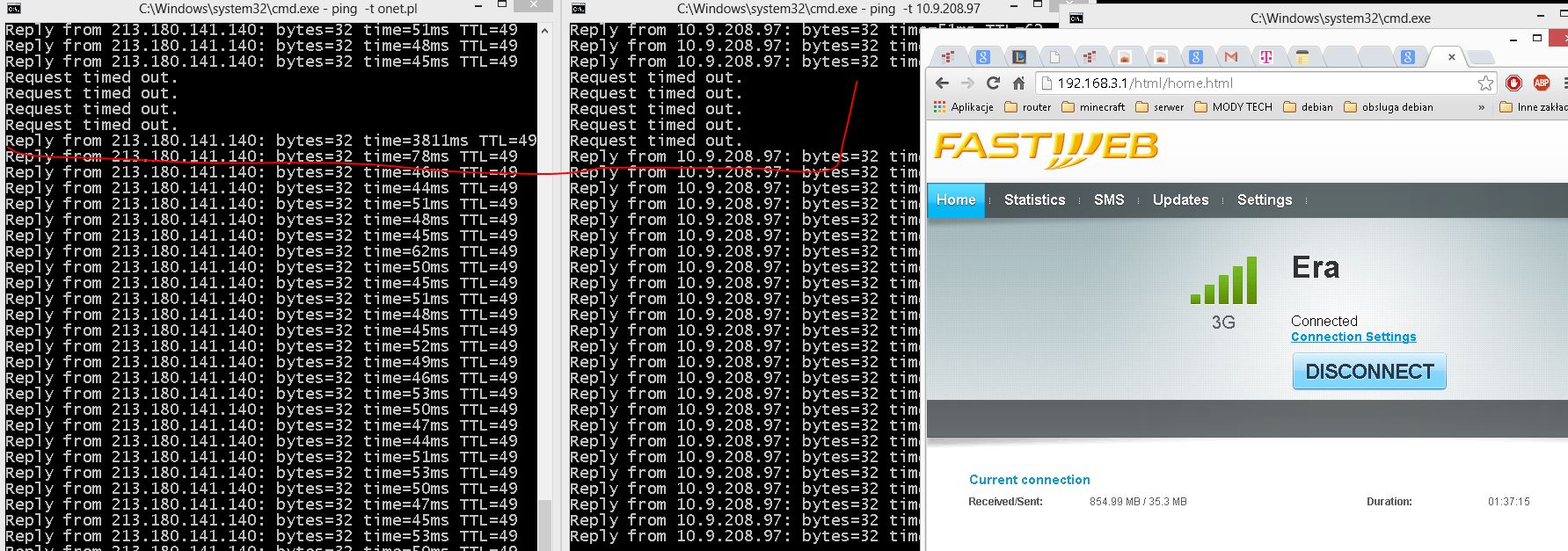Open the MODY TECH bookmarks folder
This screenshot has height=551, width=1568.
(1233, 107)
